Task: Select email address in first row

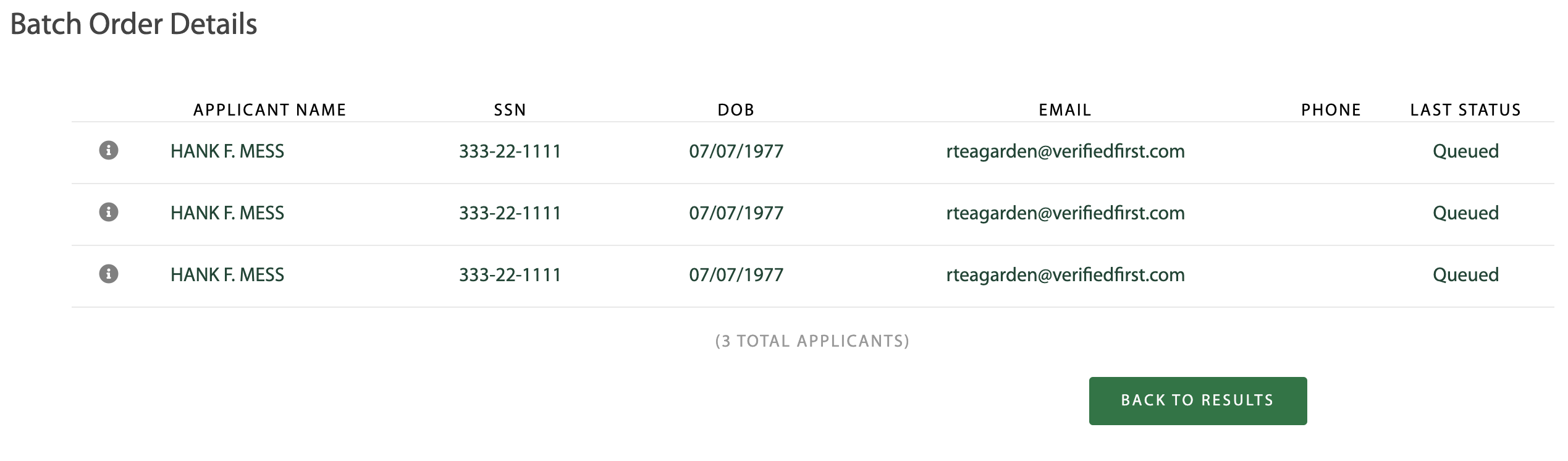Action: (x=1065, y=151)
